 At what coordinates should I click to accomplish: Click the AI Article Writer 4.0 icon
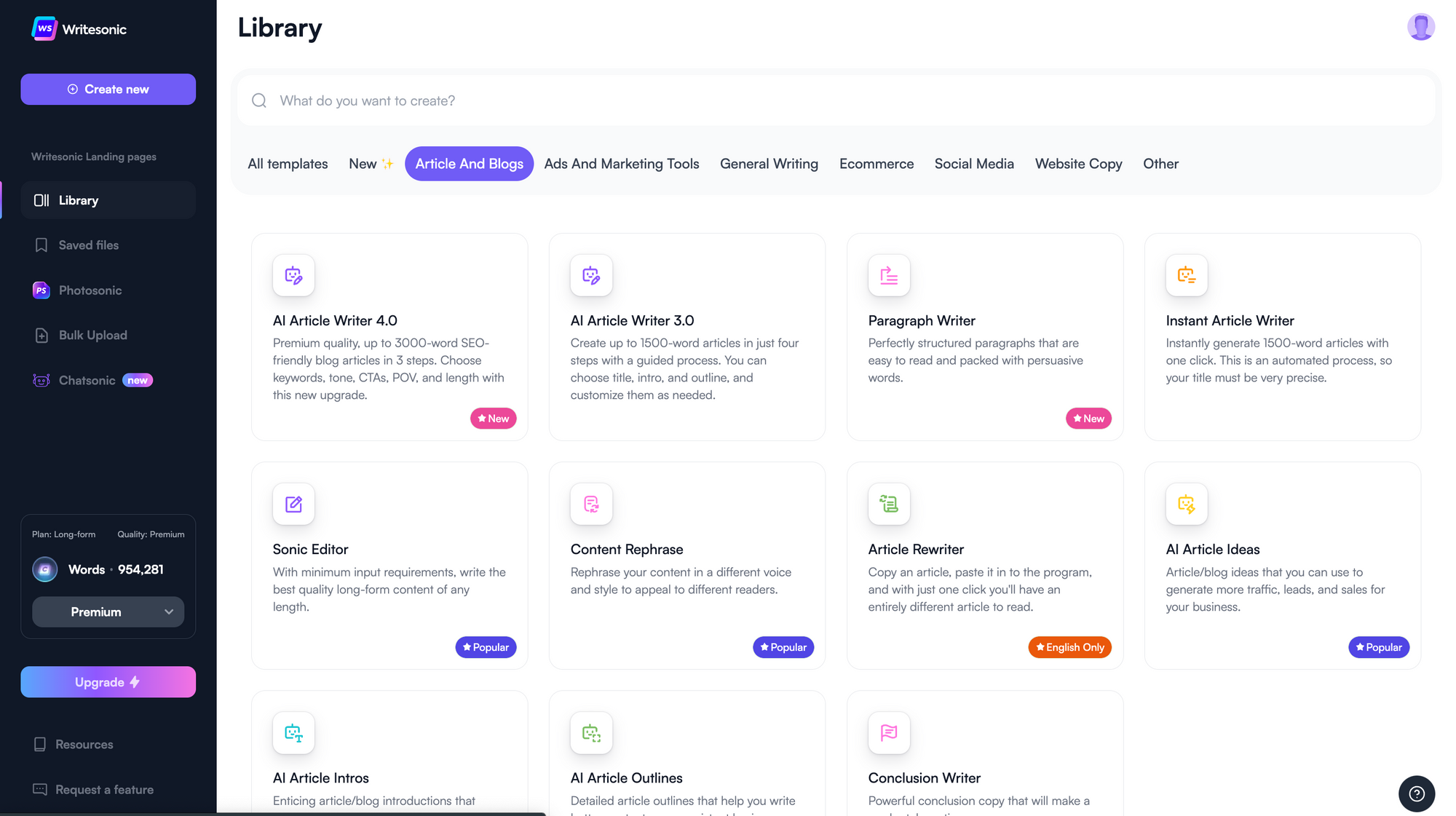(293, 275)
